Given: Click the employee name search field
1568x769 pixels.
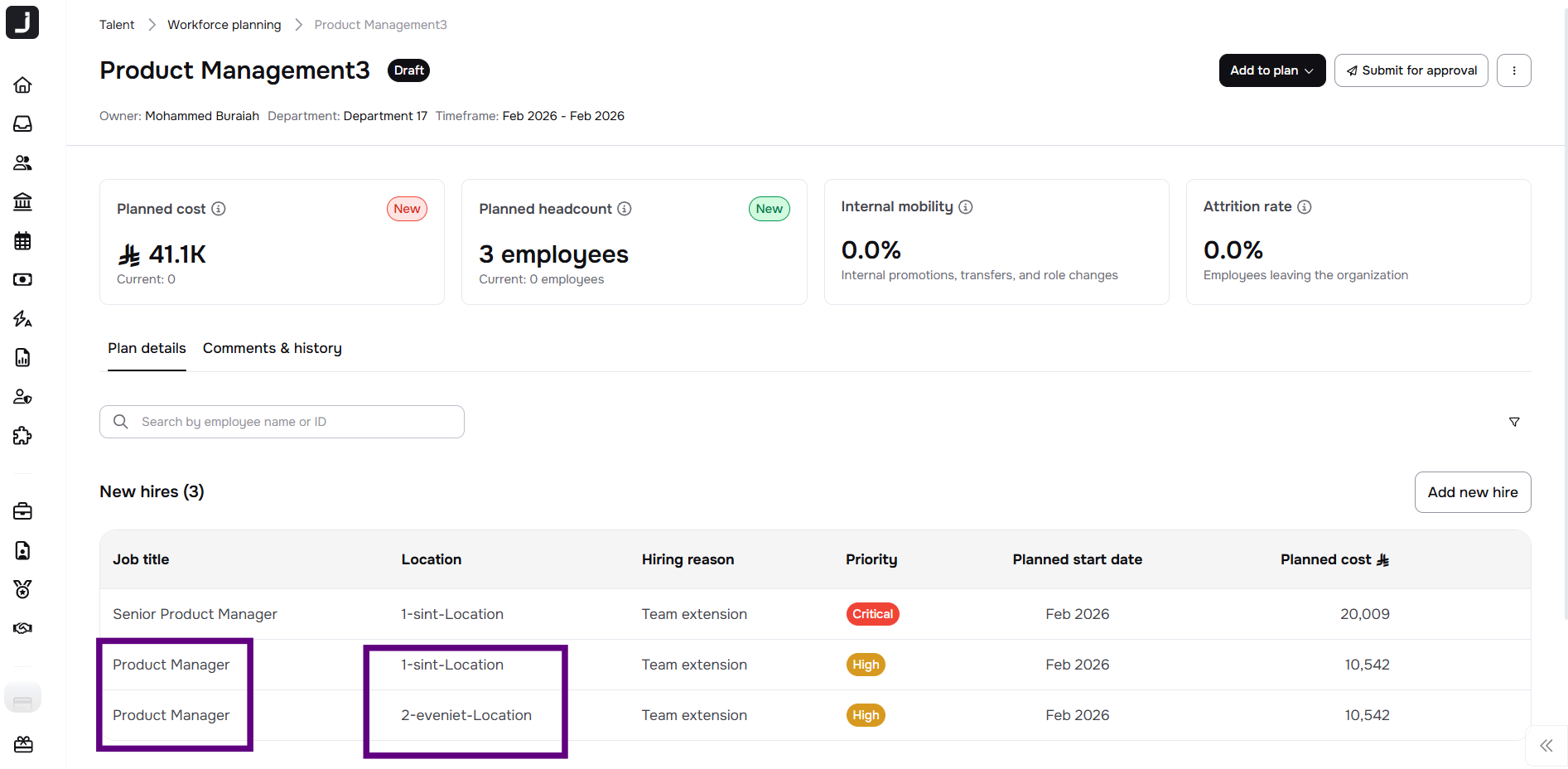Looking at the screenshot, I should pyautogui.click(x=282, y=422).
